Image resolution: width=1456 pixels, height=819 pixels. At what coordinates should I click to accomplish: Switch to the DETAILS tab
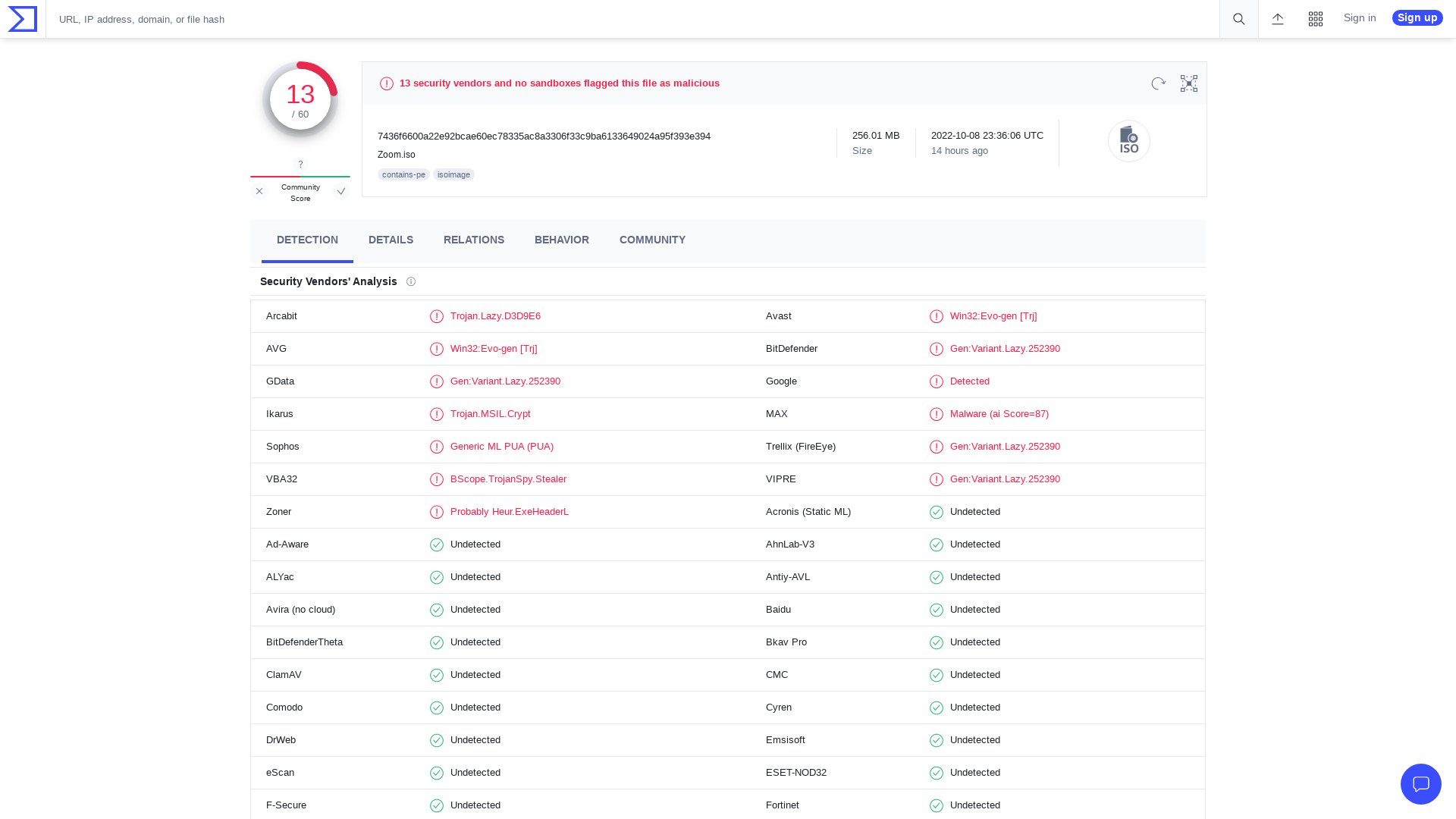tap(391, 240)
